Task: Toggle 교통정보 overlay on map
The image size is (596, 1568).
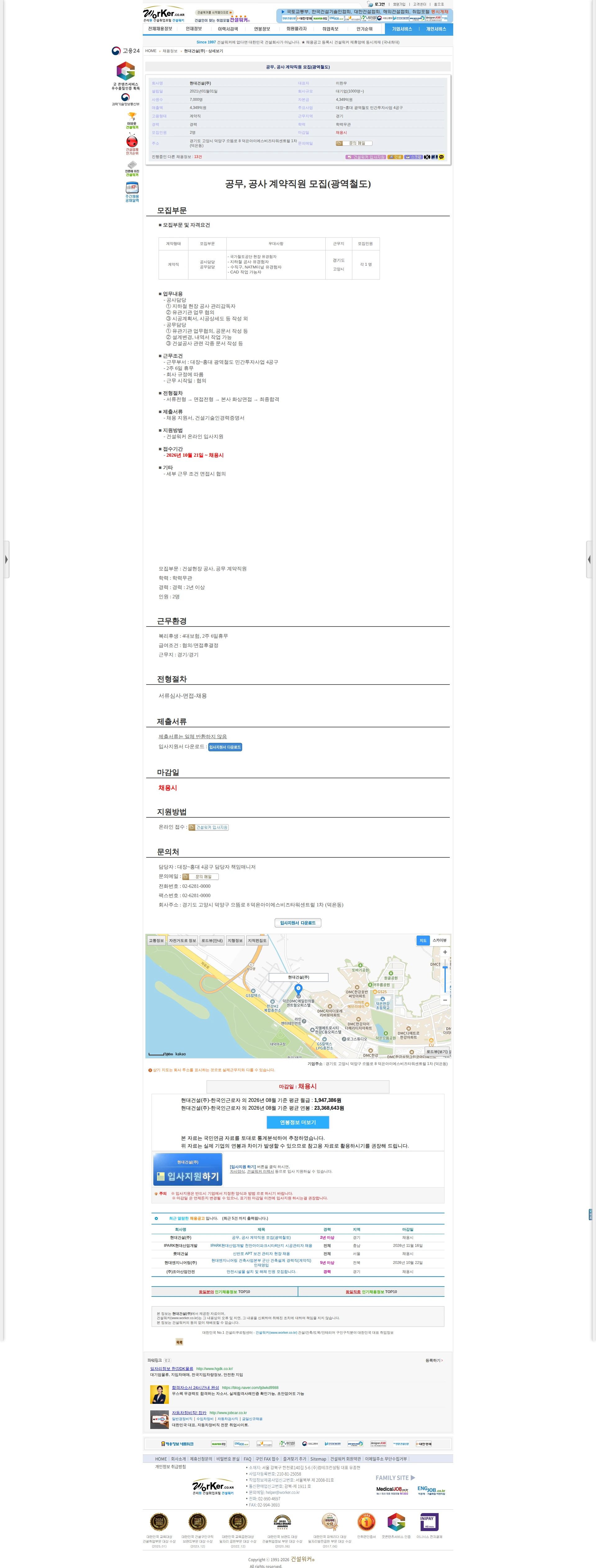Action: click(156, 941)
